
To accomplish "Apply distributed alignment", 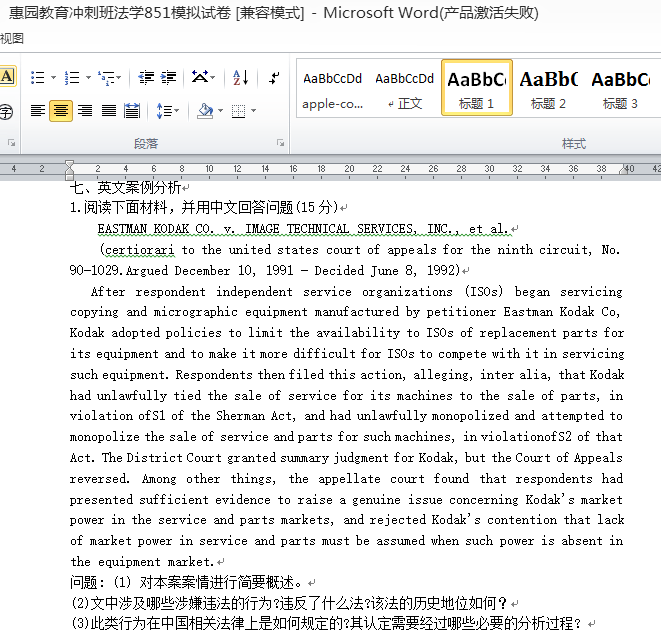I will click(132, 111).
